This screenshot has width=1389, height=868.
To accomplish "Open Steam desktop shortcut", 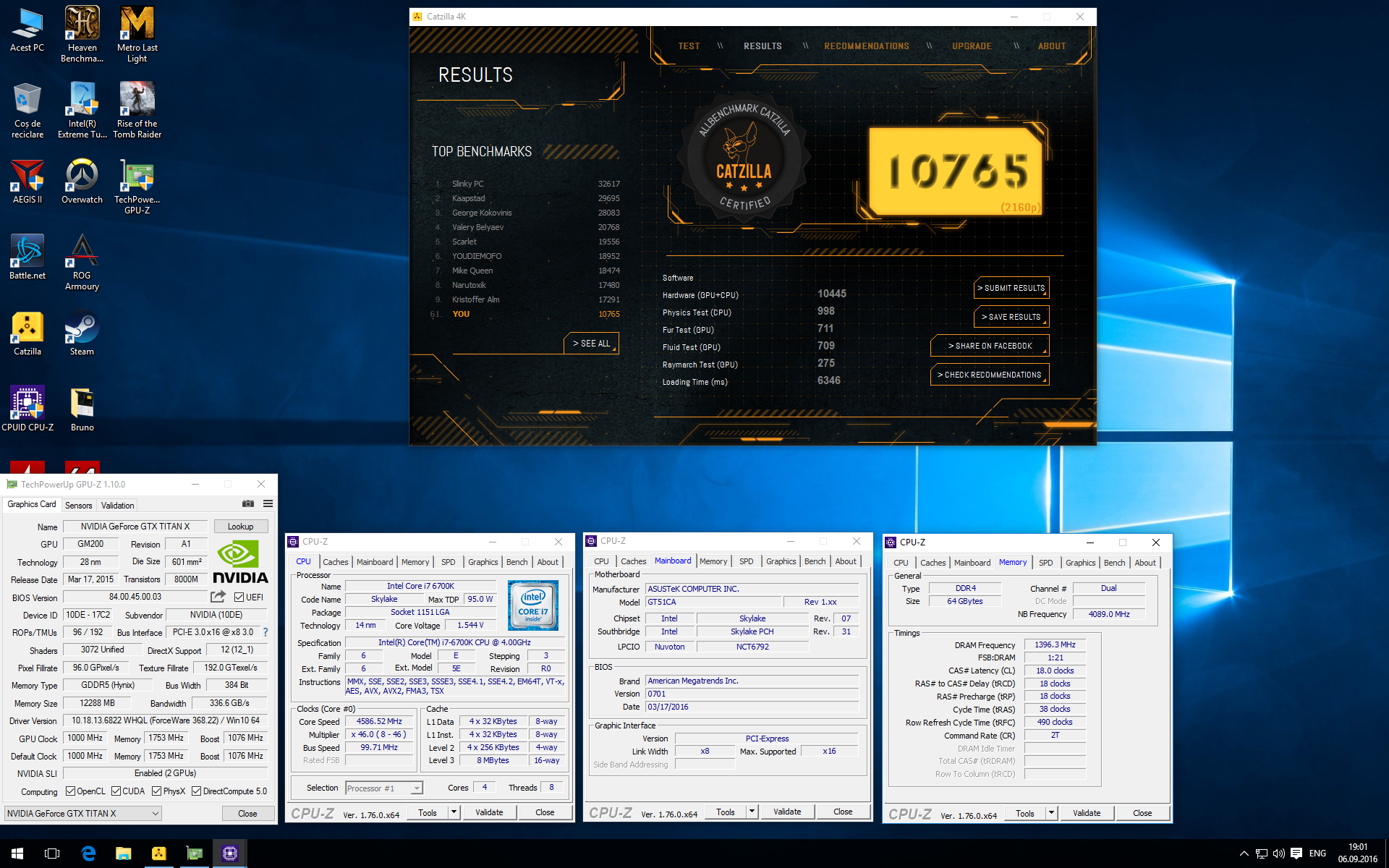I will tap(82, 333).
